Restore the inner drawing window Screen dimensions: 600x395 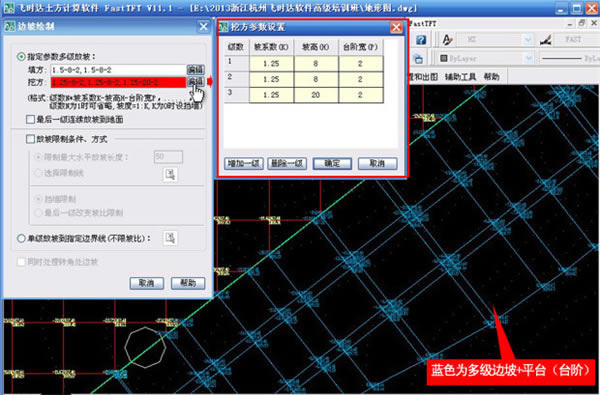582,23
